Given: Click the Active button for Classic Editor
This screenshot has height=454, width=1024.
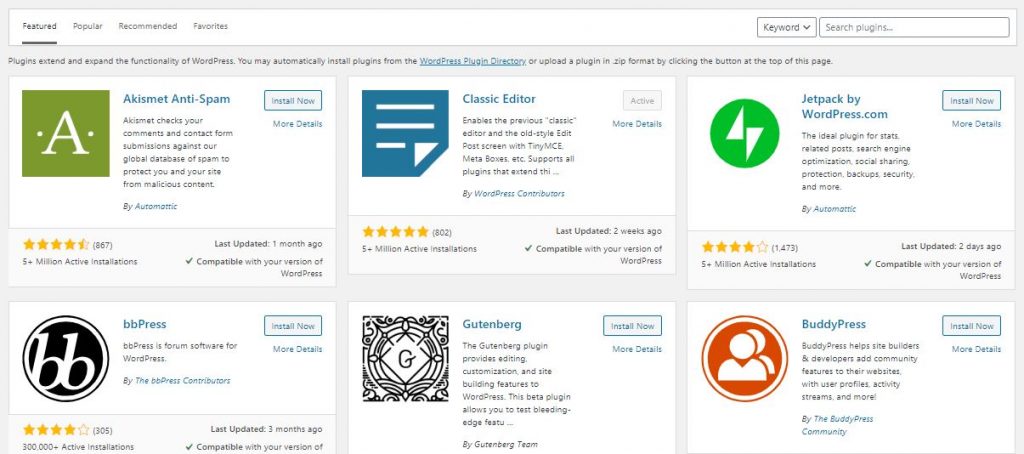Looking at the screenshot, I should pyautogui.click(x=642, y=101).
